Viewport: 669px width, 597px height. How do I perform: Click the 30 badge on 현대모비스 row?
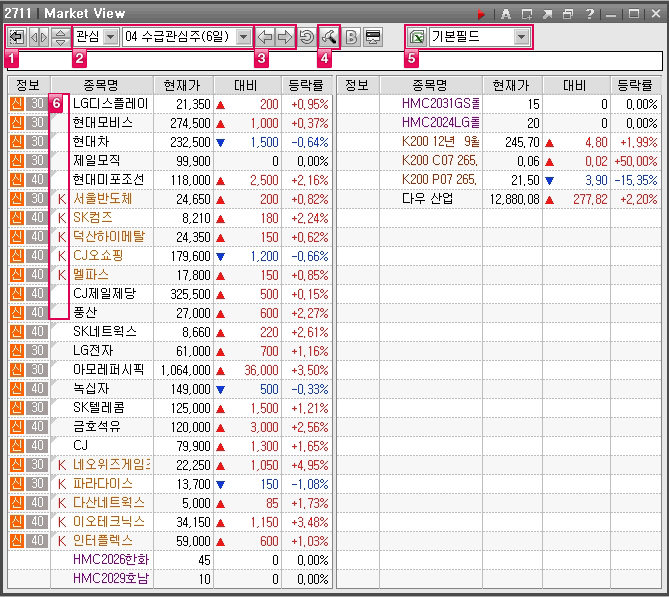pyautogui.click(x=37, y=123)
